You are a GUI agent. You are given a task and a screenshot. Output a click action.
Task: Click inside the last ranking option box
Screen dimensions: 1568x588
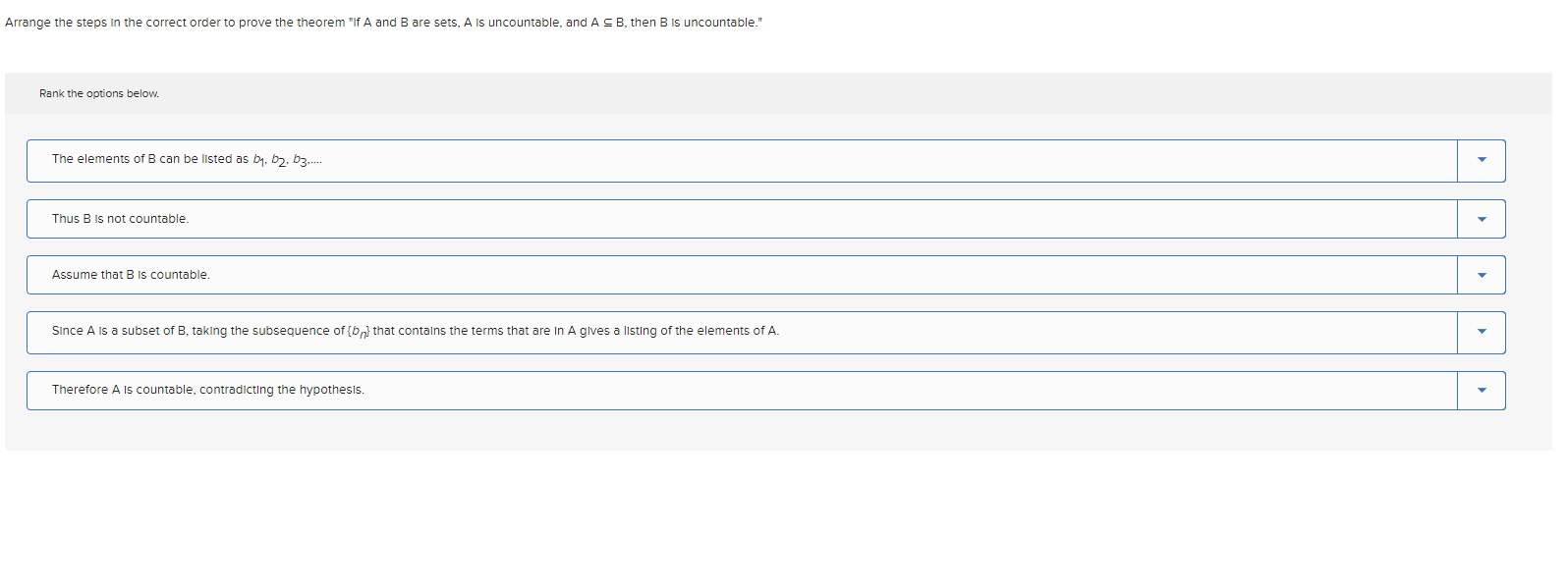688,390
